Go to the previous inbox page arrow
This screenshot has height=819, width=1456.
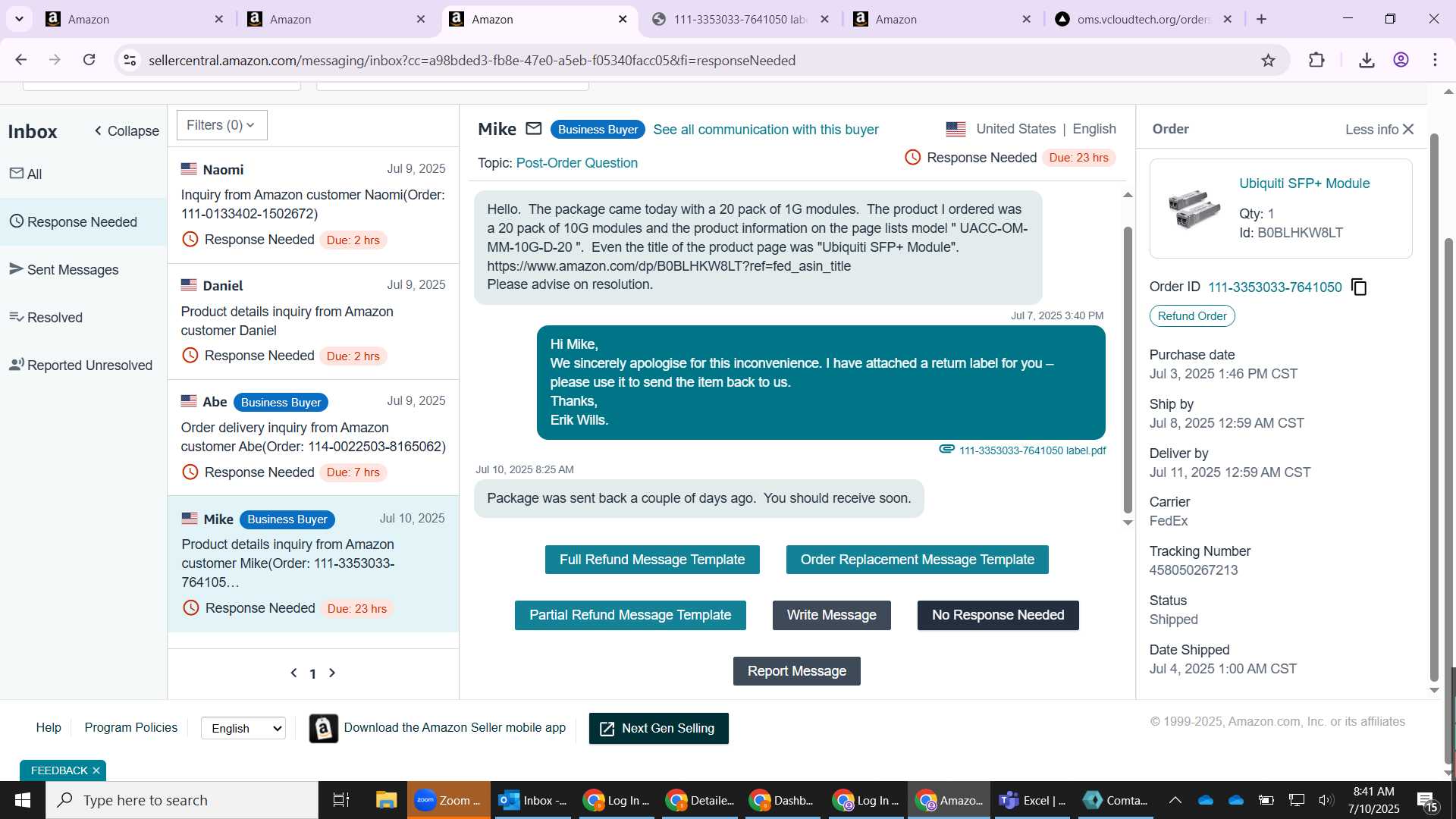pos(293,673)
